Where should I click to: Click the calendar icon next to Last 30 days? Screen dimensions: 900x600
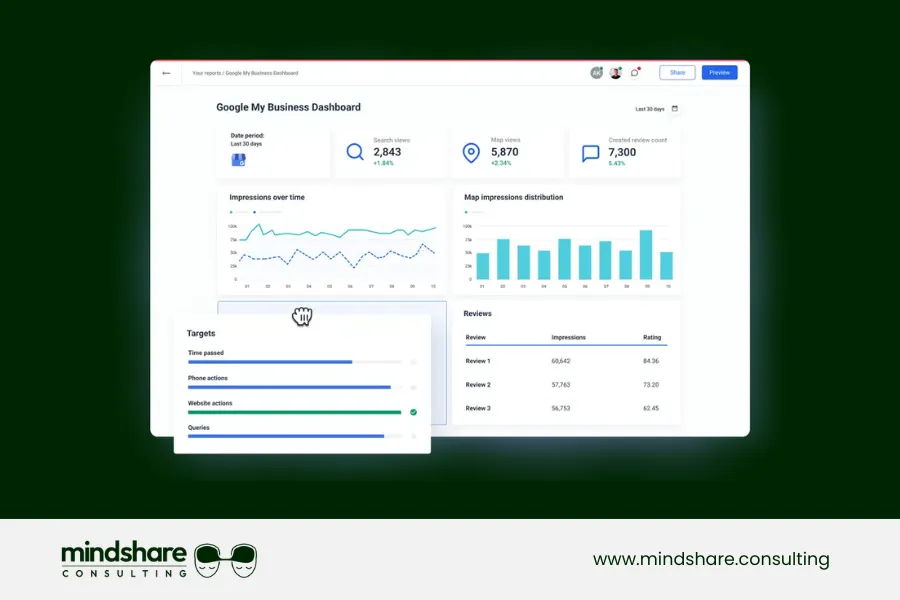674,108
